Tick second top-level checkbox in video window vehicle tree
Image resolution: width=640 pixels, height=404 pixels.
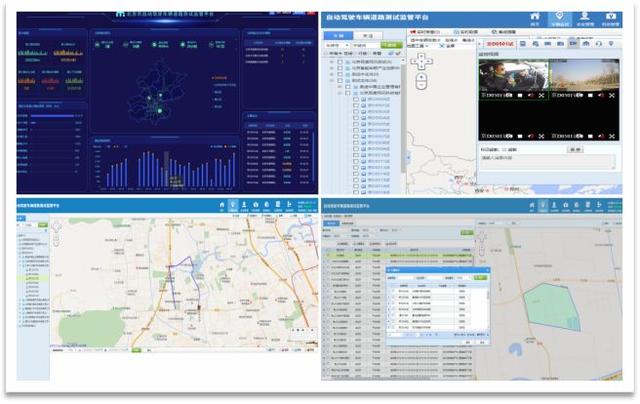tap(340, 68)
